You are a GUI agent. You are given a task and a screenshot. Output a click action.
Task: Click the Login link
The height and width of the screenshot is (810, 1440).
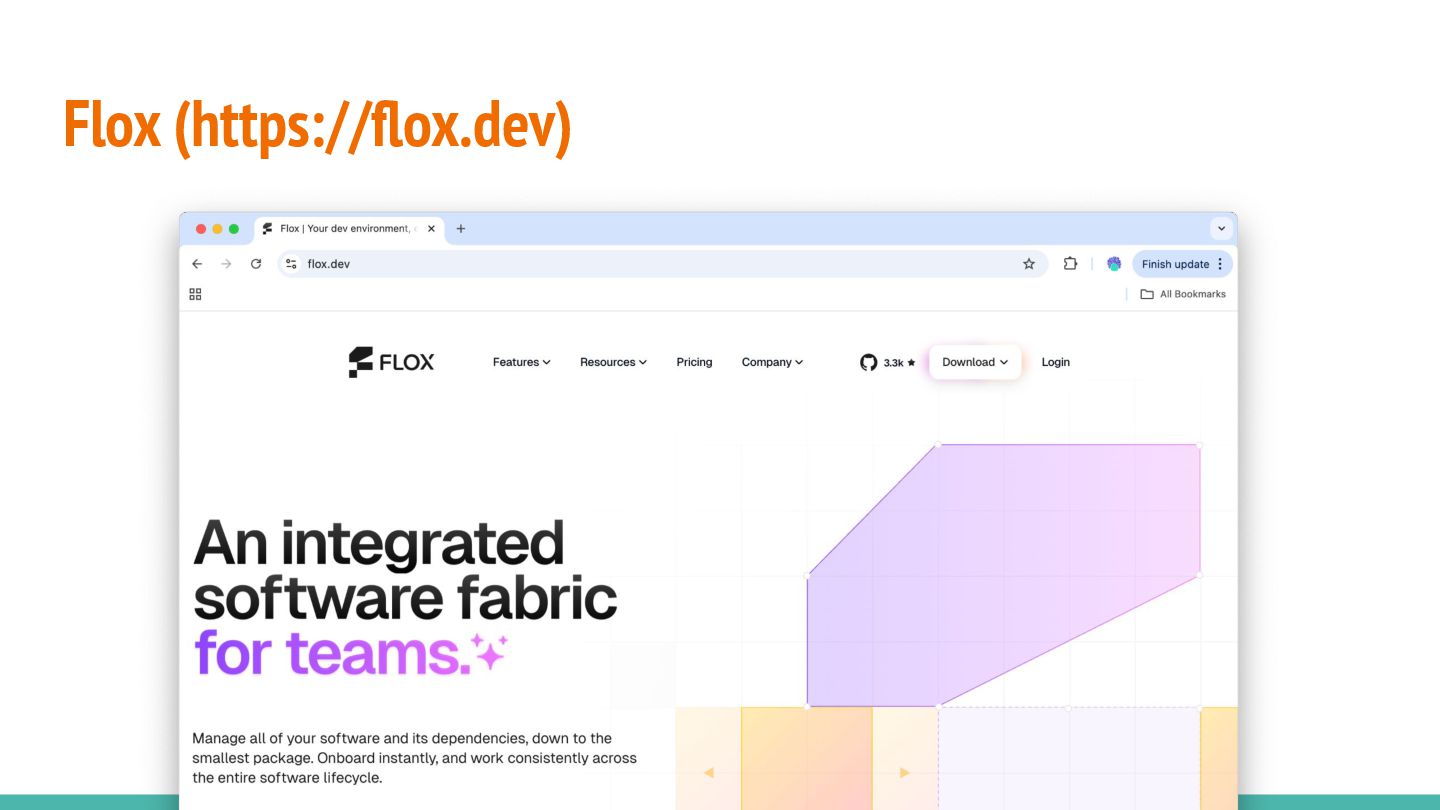click(1055, 362)
